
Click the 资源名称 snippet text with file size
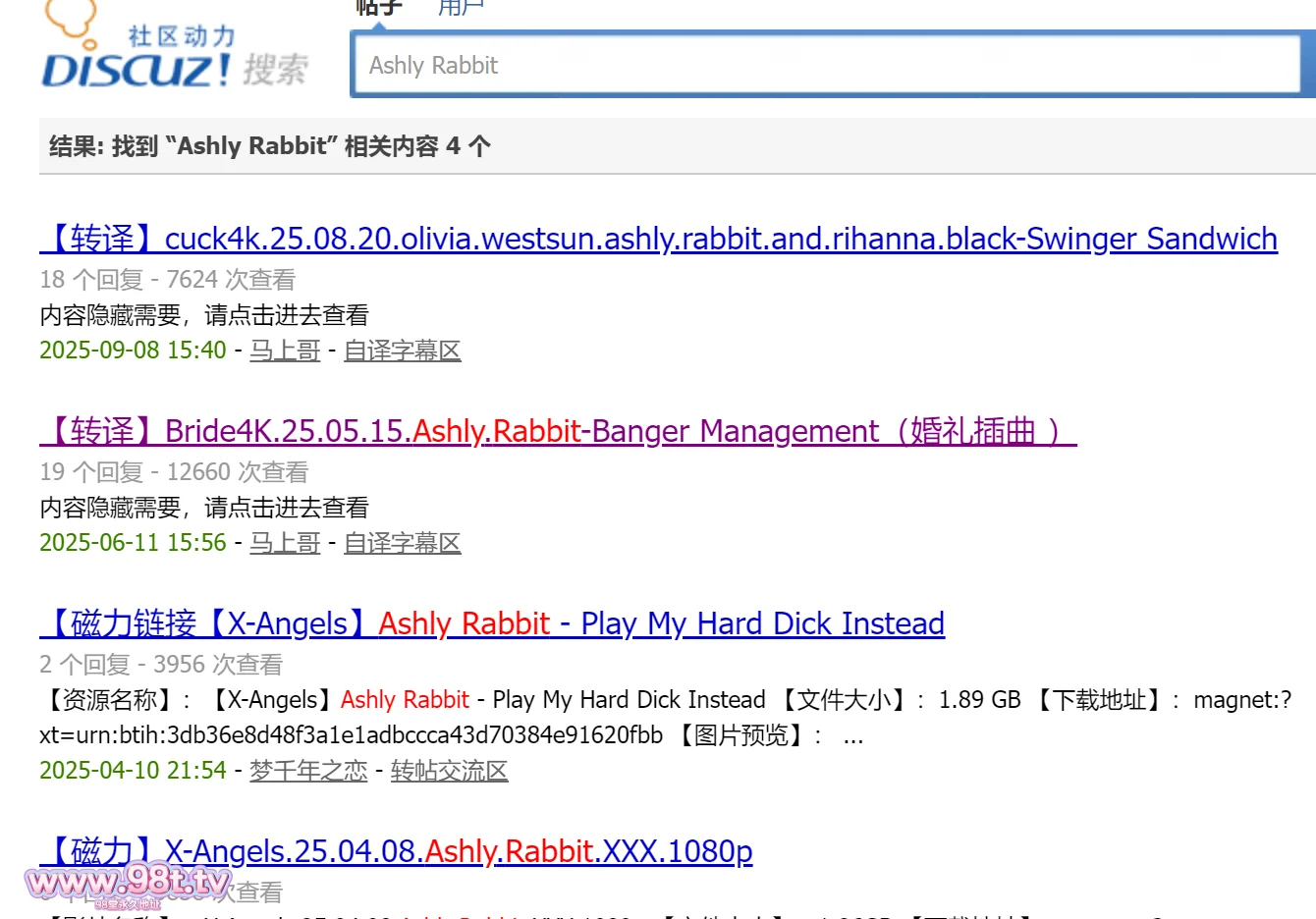coord(666,700)
